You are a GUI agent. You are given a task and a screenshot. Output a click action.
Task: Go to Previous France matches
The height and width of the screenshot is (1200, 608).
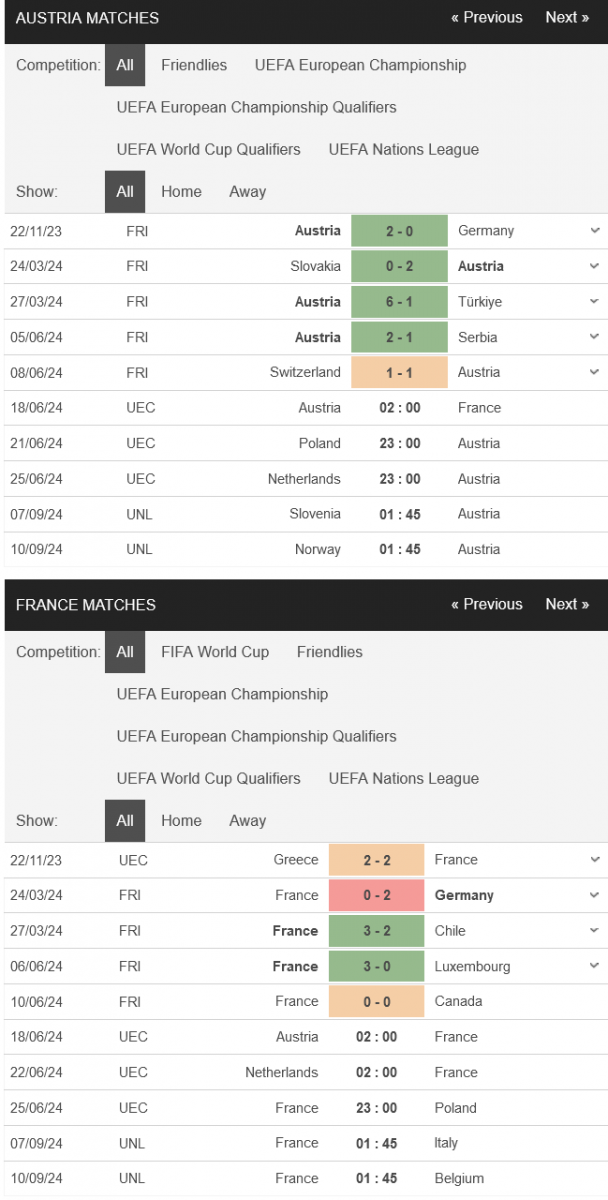[487, 604]
